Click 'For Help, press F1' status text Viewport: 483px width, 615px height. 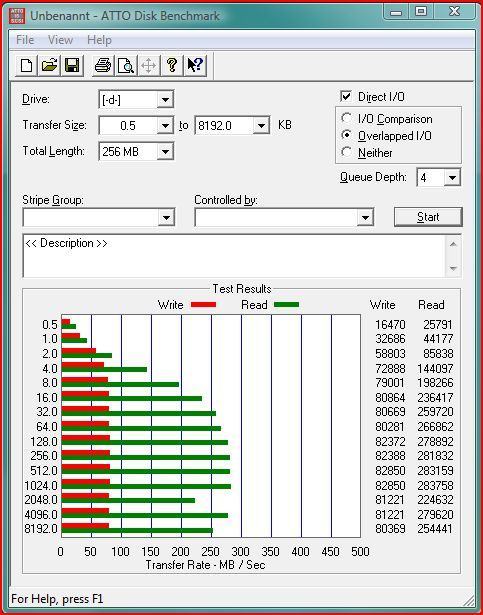point(57,599)
